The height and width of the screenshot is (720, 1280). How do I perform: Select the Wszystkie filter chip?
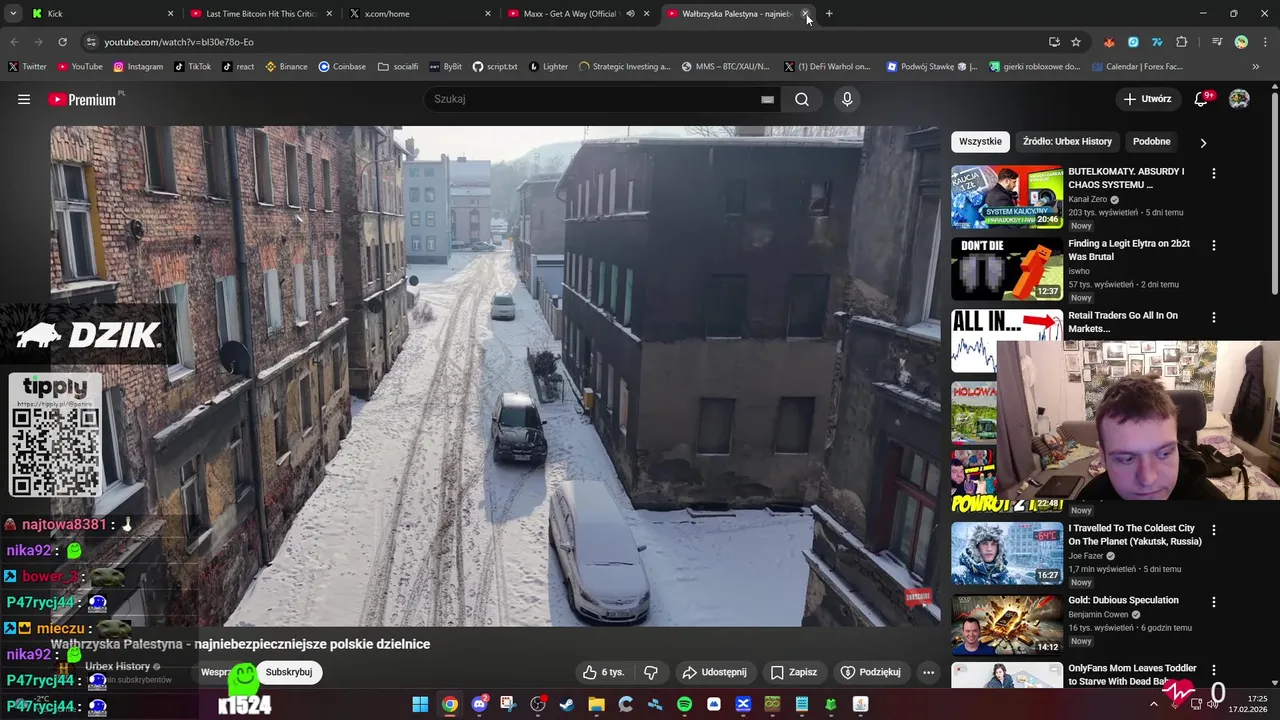980,141
